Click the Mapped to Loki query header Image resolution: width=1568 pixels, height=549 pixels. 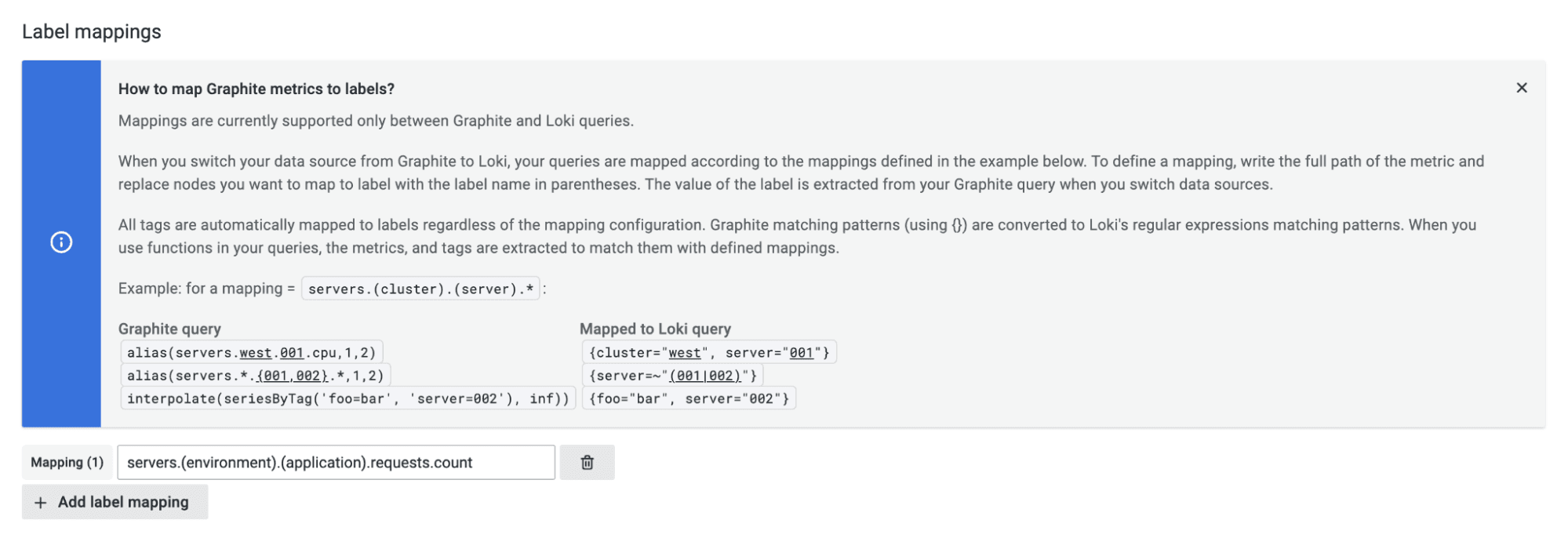[655, 329]
